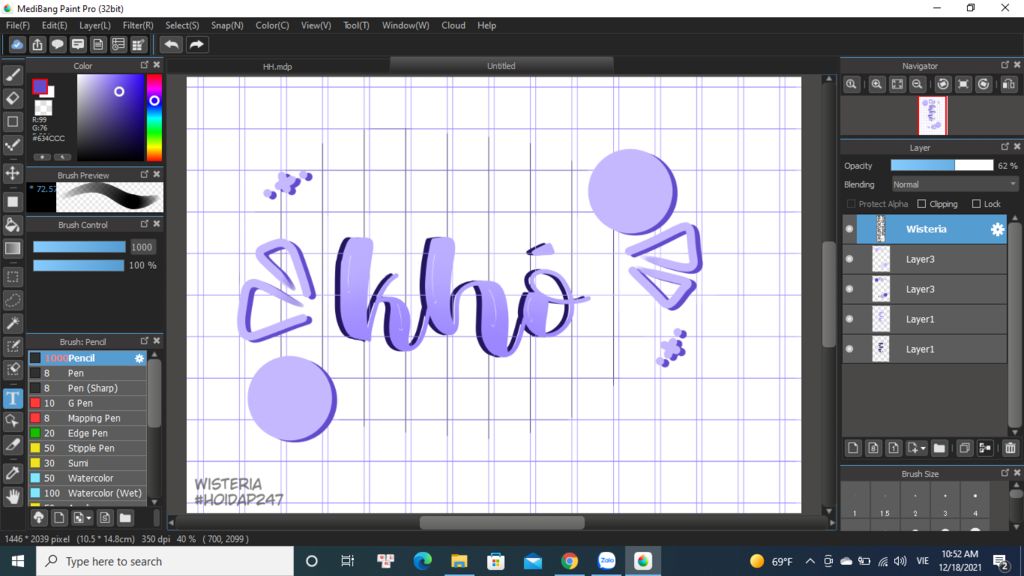Hide the lower Layer3
Viewport: 1024px width, 576px height.
tap(849, 289)
